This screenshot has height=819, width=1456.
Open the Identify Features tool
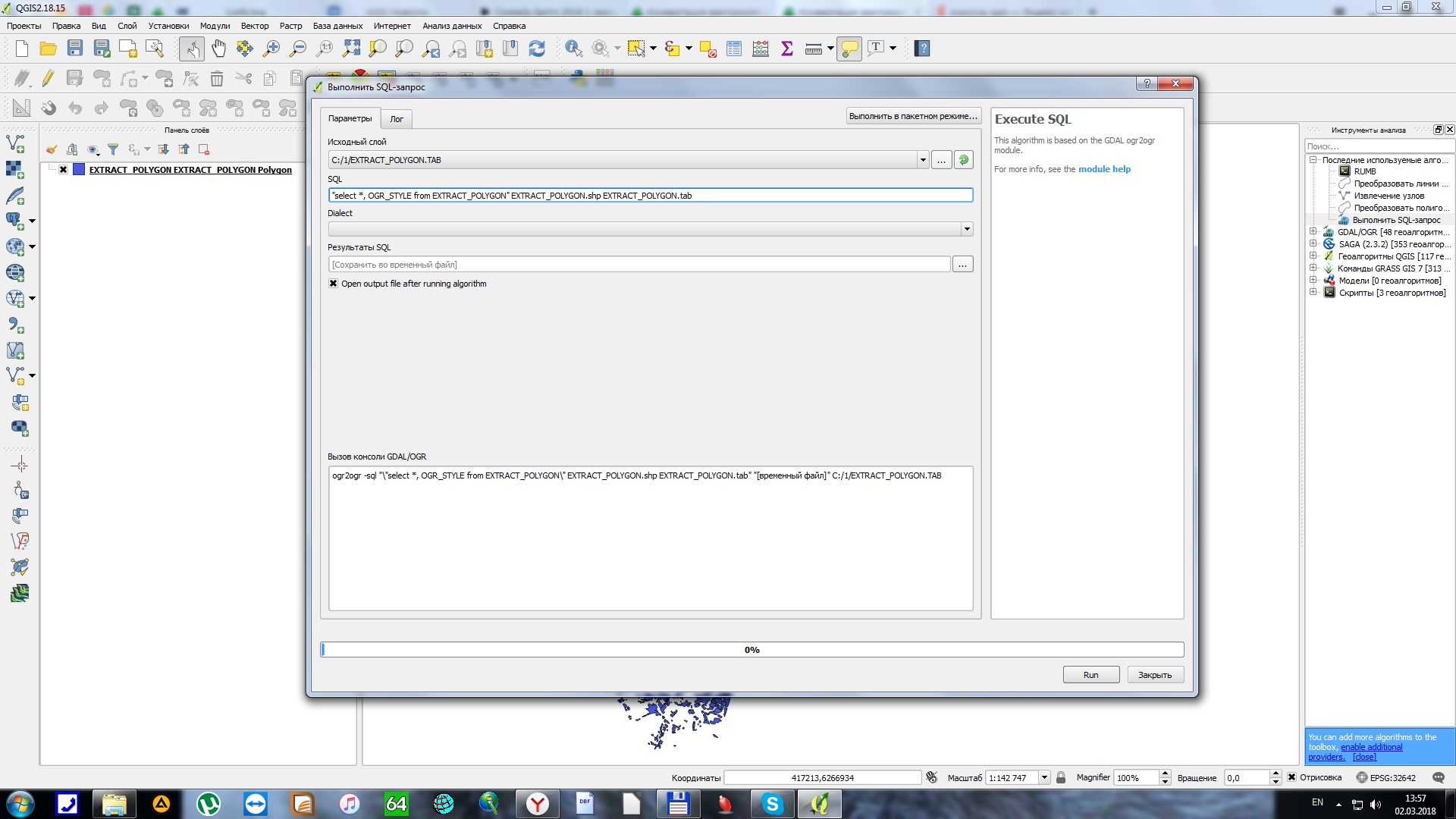(x=573, y=49)
